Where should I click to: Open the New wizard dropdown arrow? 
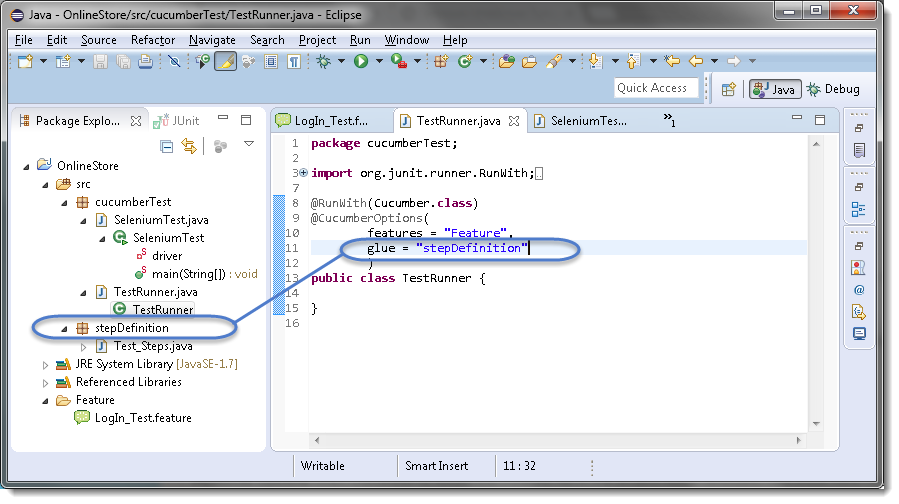[x=43, y=61]
